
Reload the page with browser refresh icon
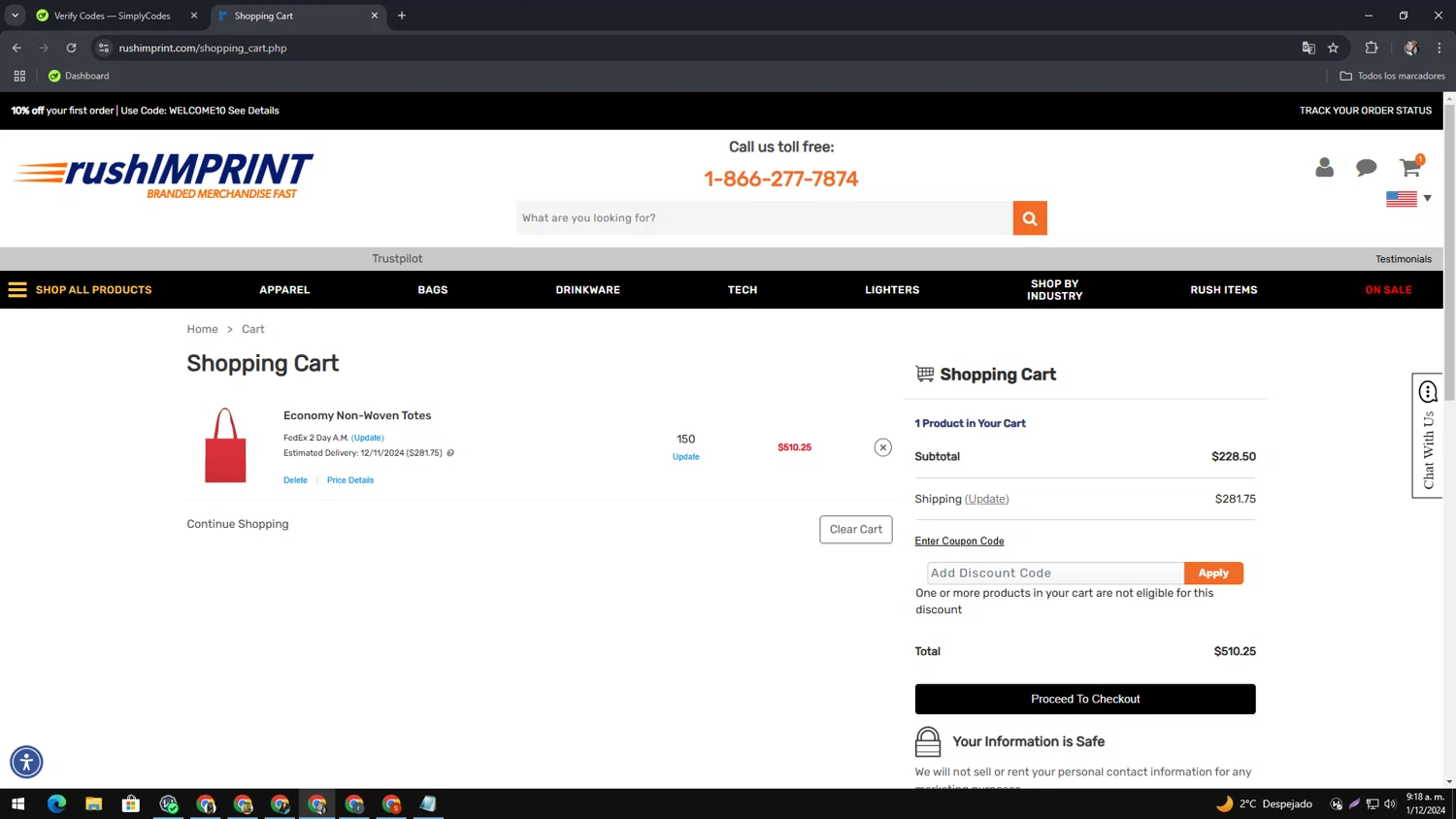[71, 48]
